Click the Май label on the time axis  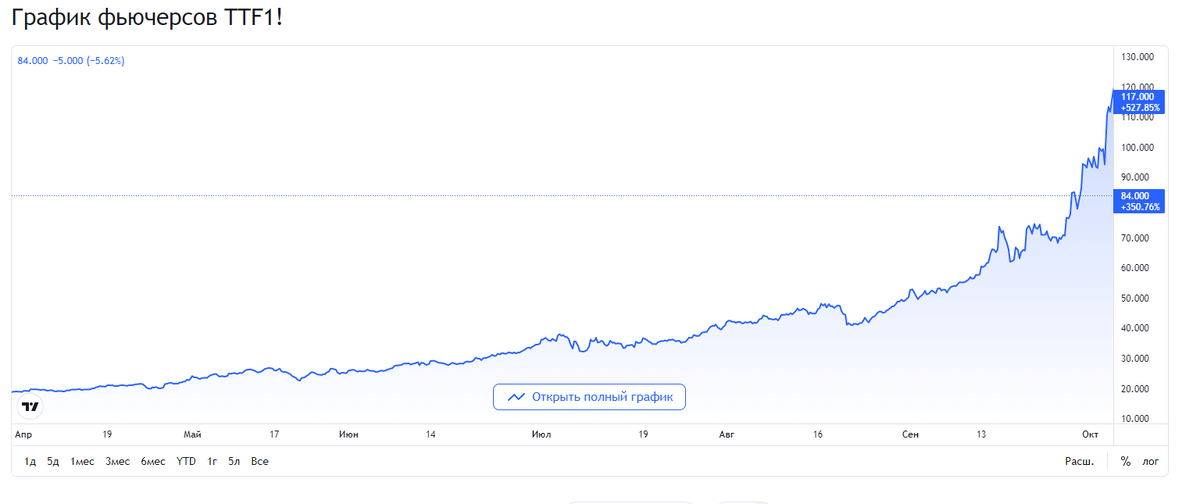tap(193, 434)
